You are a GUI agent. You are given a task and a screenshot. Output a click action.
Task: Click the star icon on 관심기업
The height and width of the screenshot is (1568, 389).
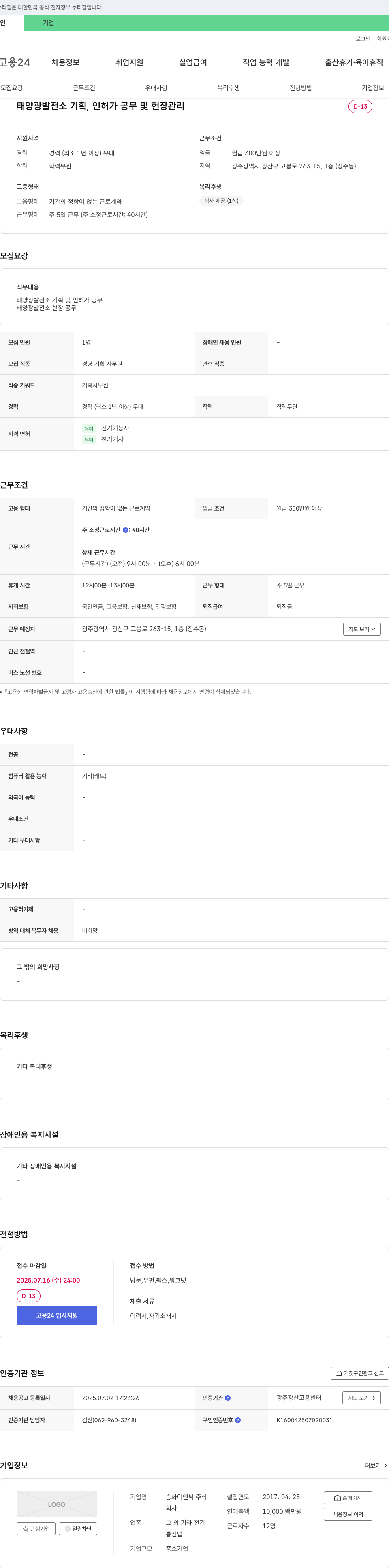click(26, 1528)
